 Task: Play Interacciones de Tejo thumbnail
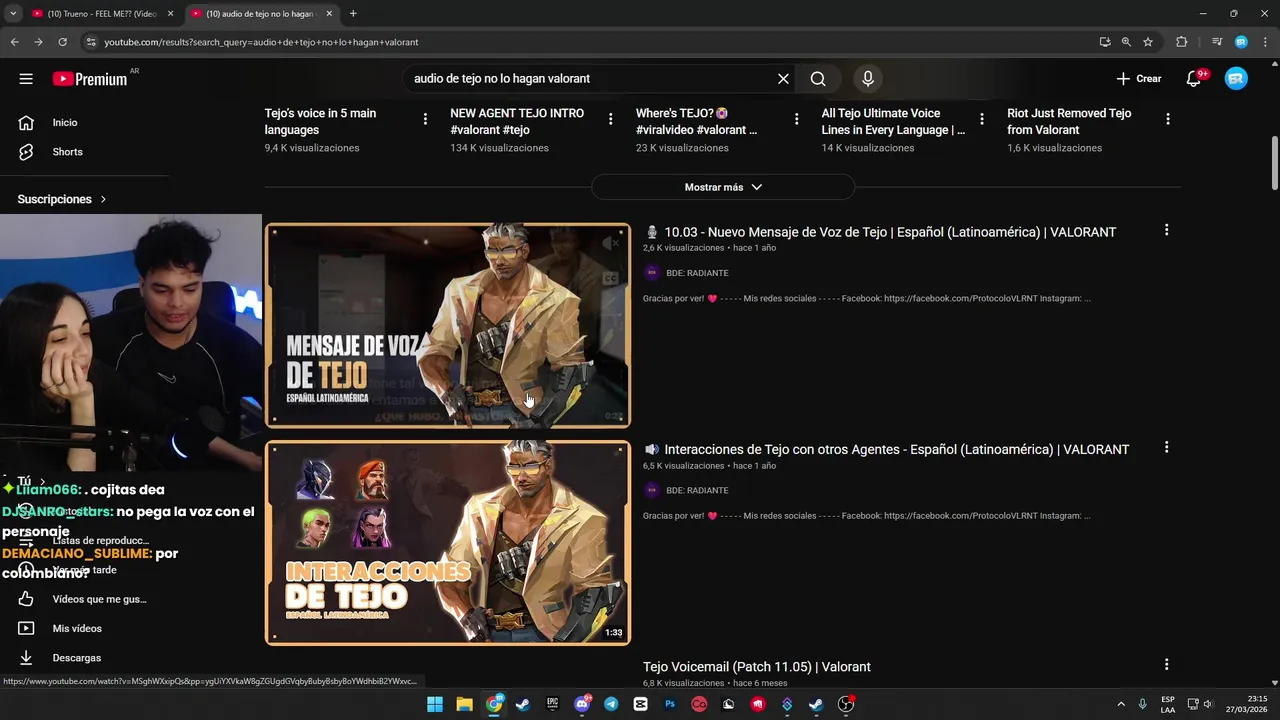point(448,543)
